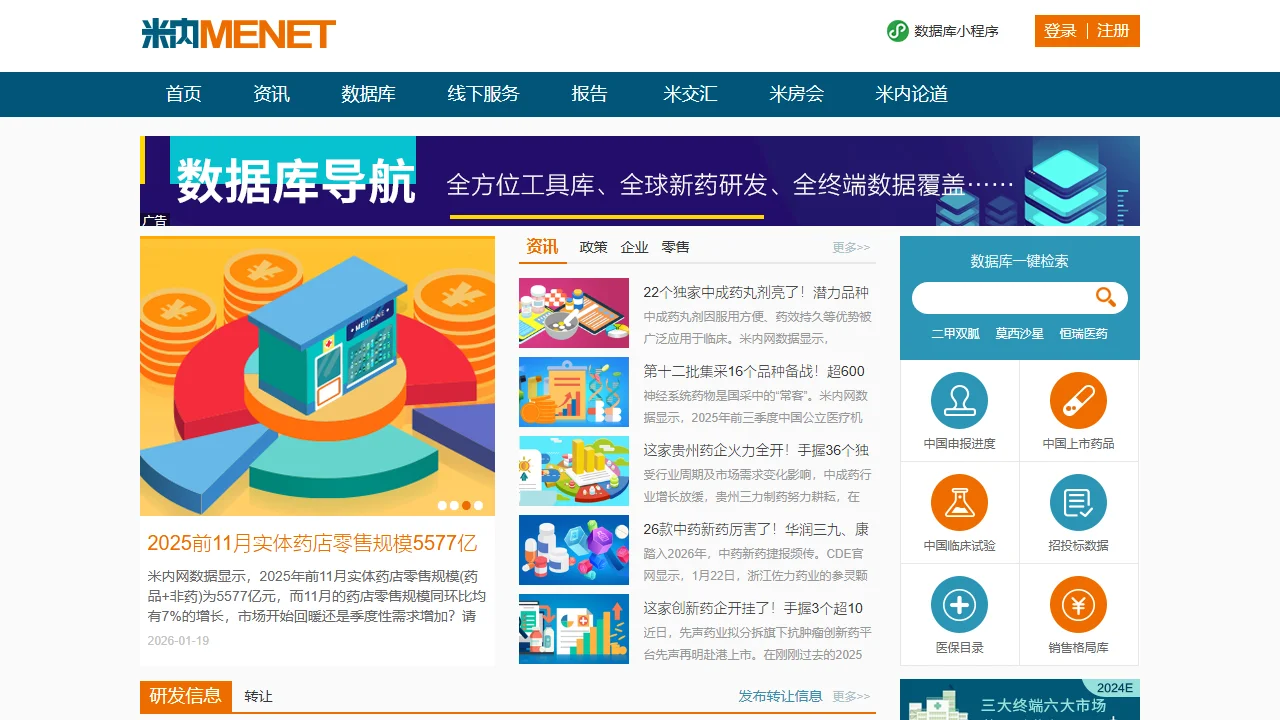Image resolution: width=1280 pixels, height=720 pixels.
Task: Open the 中国临床试验 flask icon
Action: click(x=959, y=503)
